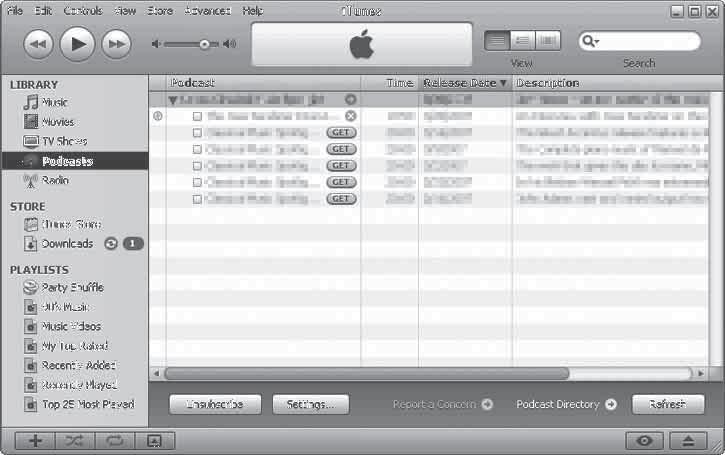Click the Downloads refresh activity icon
The width and height of the screenshot is (725, 455).
[x=111, y=243]
